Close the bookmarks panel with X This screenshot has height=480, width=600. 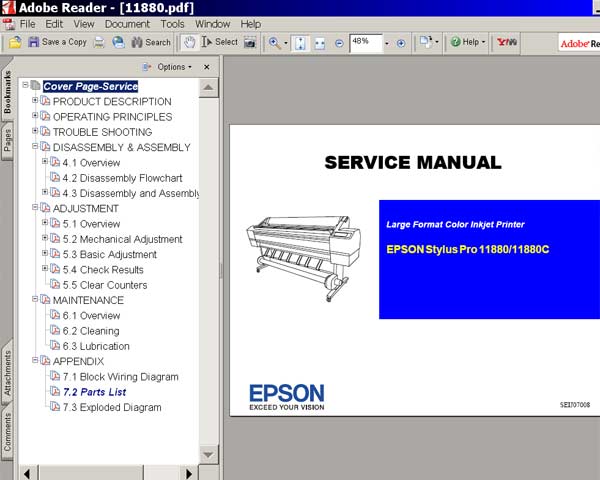pyautogui.click(x=207, y=67)
